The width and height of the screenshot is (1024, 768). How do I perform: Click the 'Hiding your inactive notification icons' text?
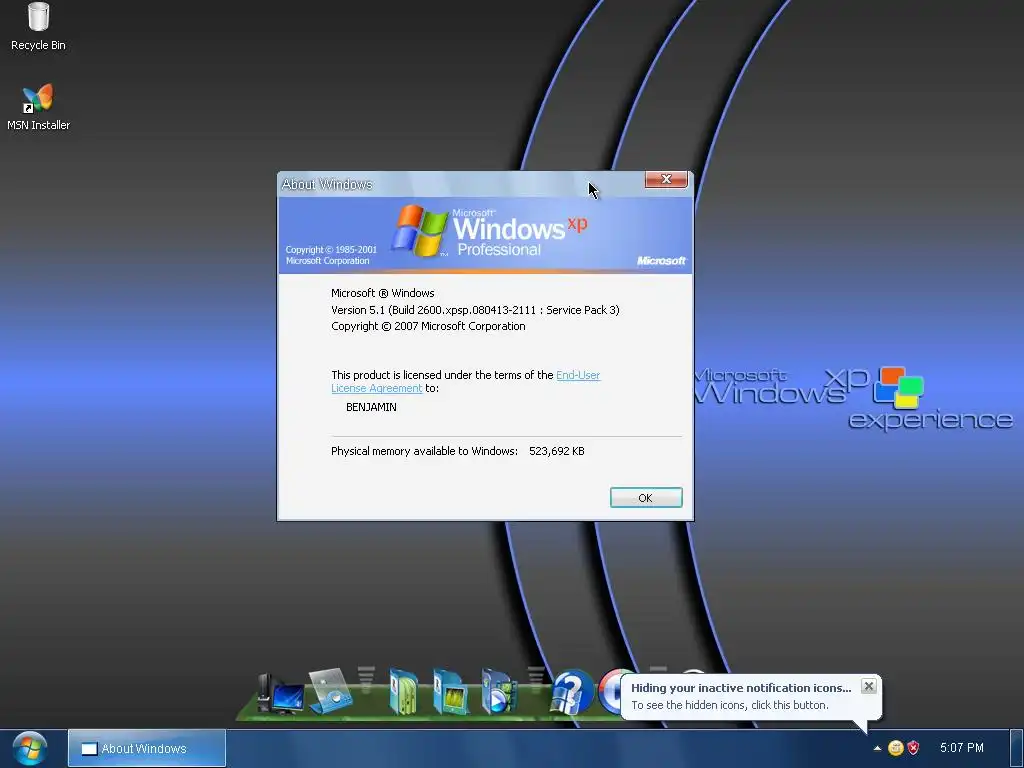click(x=741, y=688)
